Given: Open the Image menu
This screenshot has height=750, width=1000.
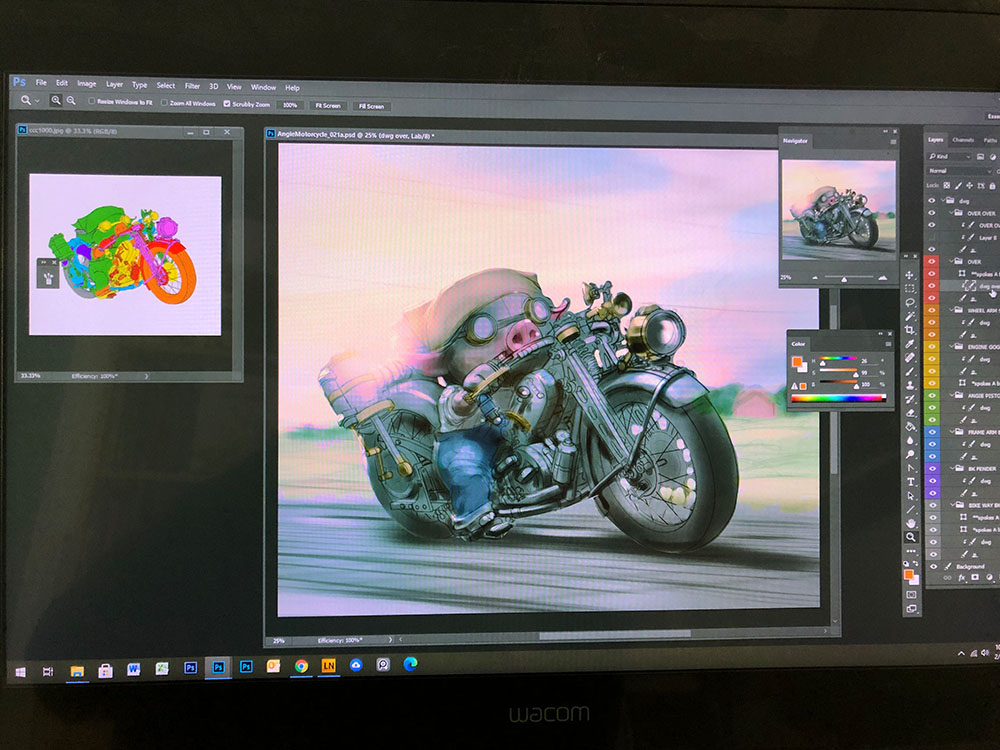Looking at the screenshot, I should pyautogui.click(x=87, y=84).
